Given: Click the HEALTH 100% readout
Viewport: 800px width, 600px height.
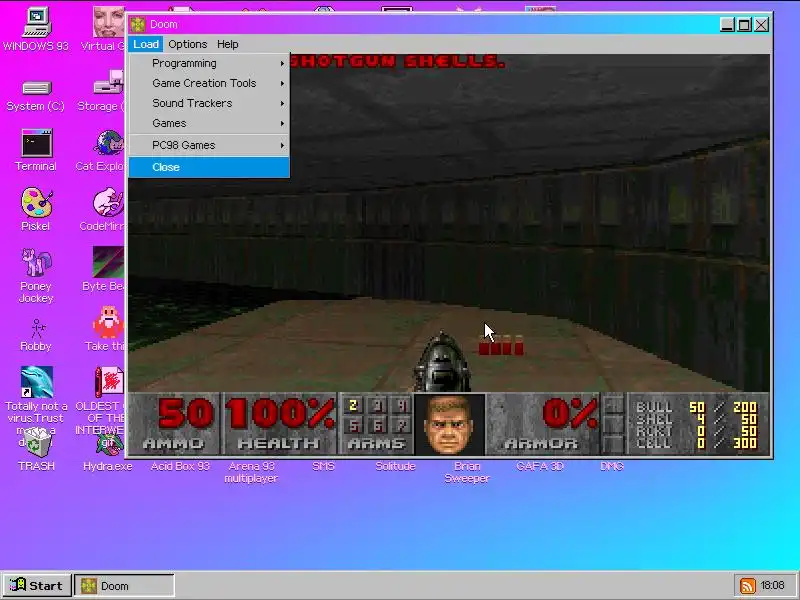Looking at the screenshot, I should 280,413.
